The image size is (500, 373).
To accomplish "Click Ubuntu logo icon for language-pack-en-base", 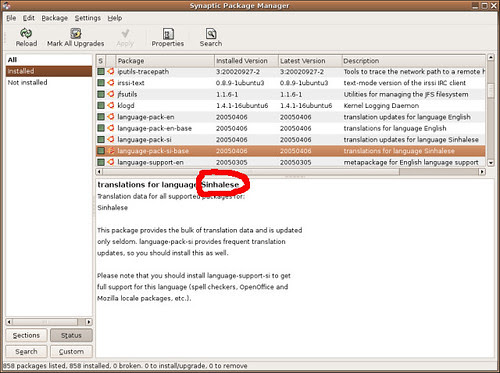I will pos(111,128).
